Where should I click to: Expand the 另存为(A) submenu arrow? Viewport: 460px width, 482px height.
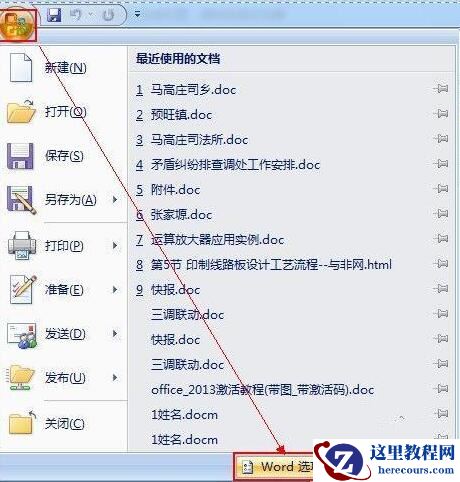point(115,200)
